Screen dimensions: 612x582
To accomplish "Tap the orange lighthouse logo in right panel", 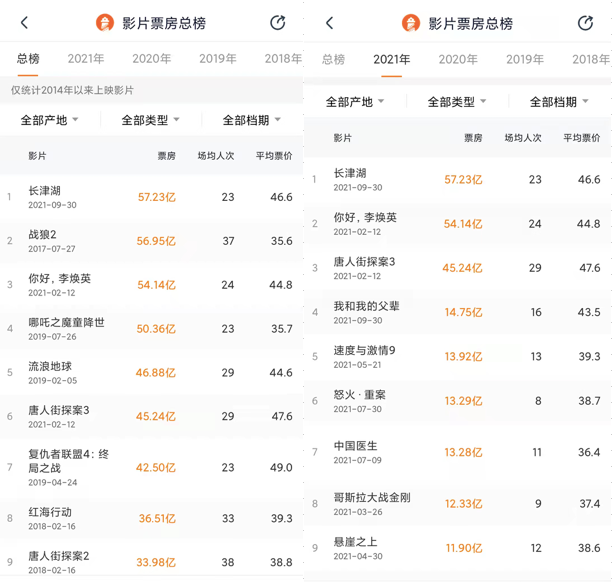I will pyautogui.click(x=411, y=23).
